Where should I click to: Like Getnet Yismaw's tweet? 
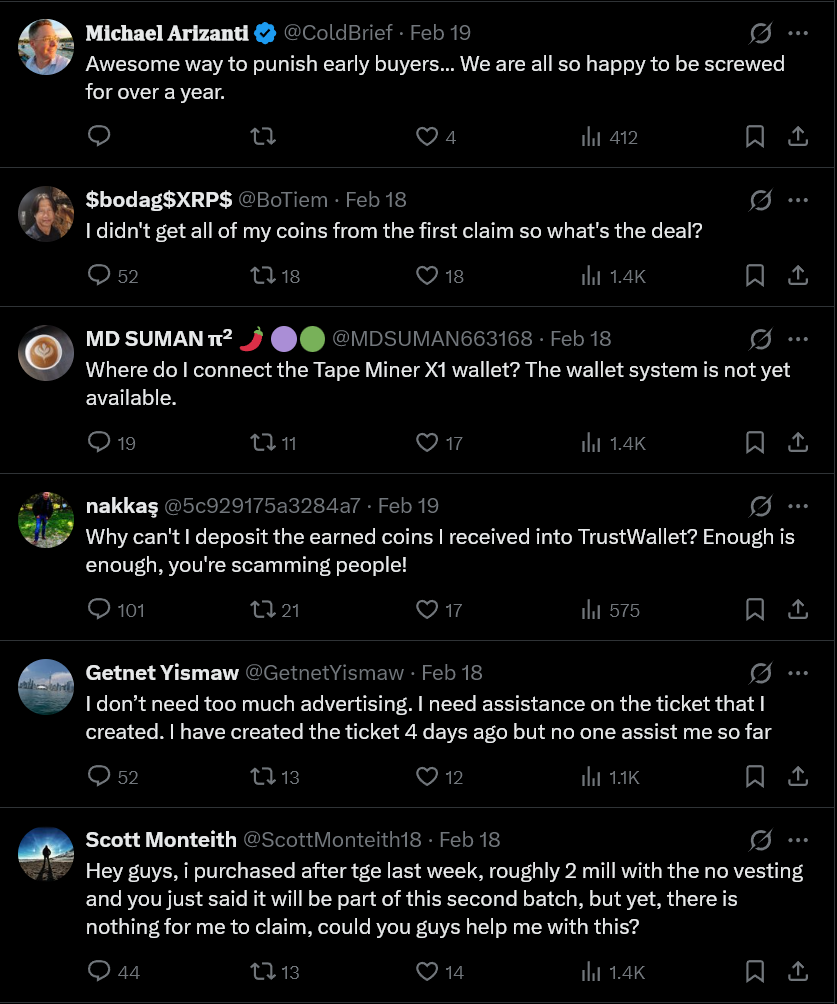[x=427, y=777]
